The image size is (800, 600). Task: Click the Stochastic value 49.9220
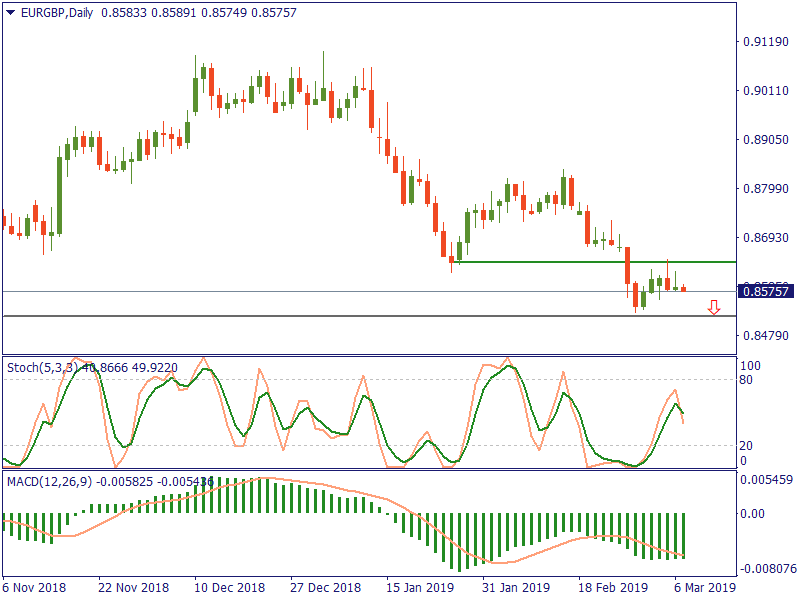155,367
